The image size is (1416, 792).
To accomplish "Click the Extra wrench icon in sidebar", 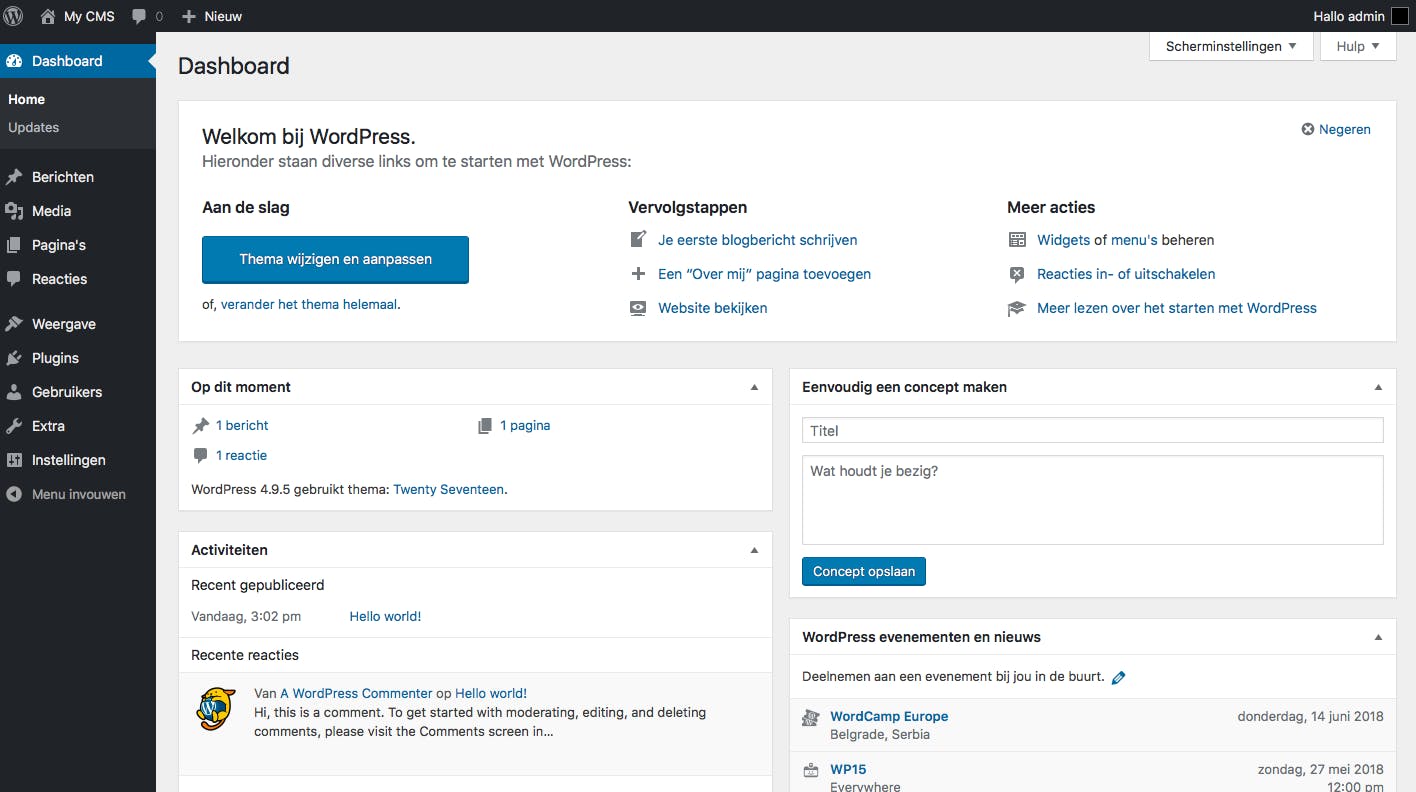I will click(14, 426).
